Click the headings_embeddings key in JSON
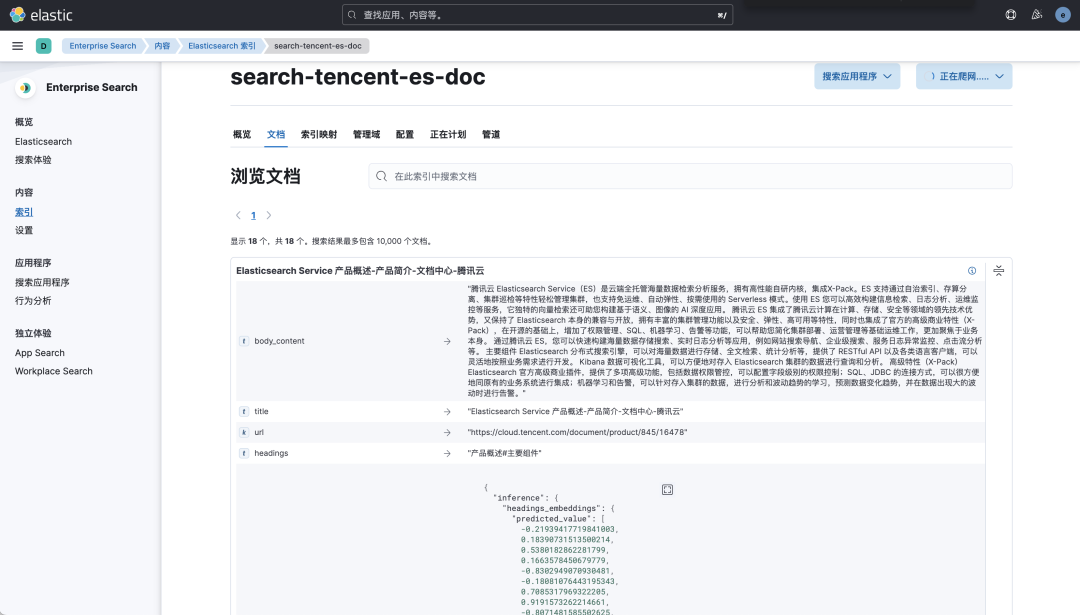Image resolution: width=1080 pixels, height=615 pixels. click(x=556, y=508)
